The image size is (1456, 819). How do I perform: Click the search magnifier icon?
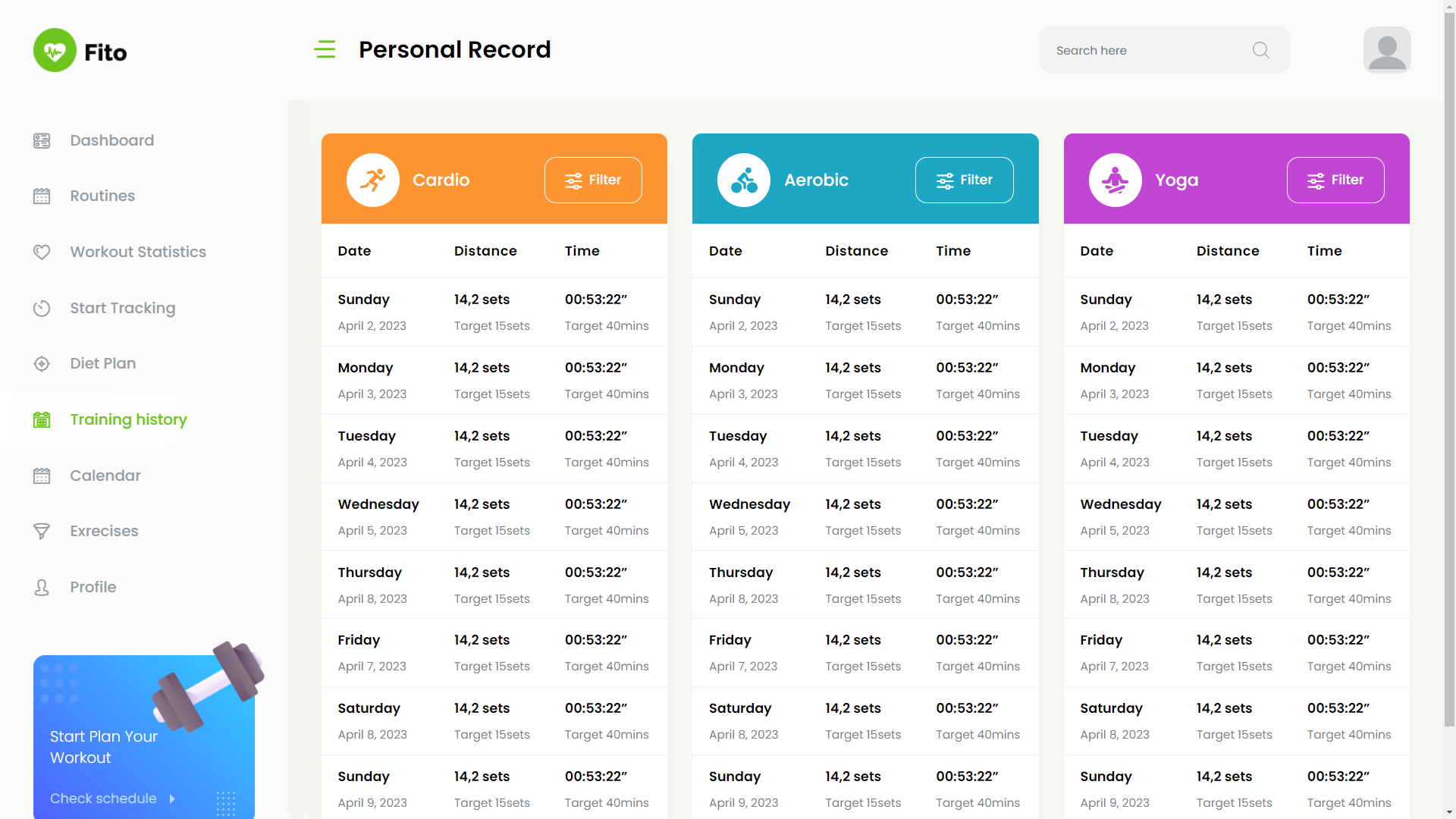pos(1260,50)
